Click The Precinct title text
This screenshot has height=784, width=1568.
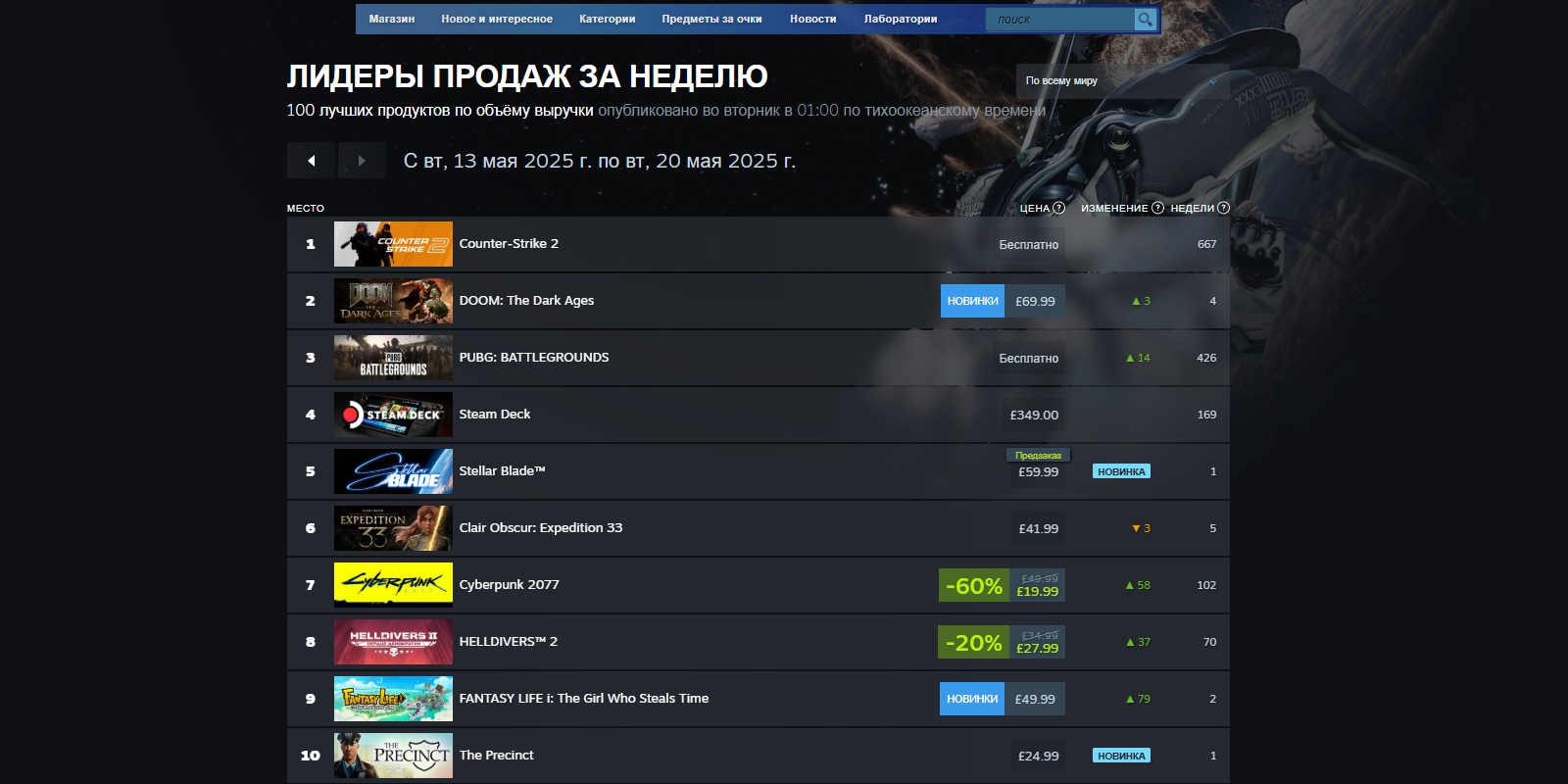[x=497, y=756]
